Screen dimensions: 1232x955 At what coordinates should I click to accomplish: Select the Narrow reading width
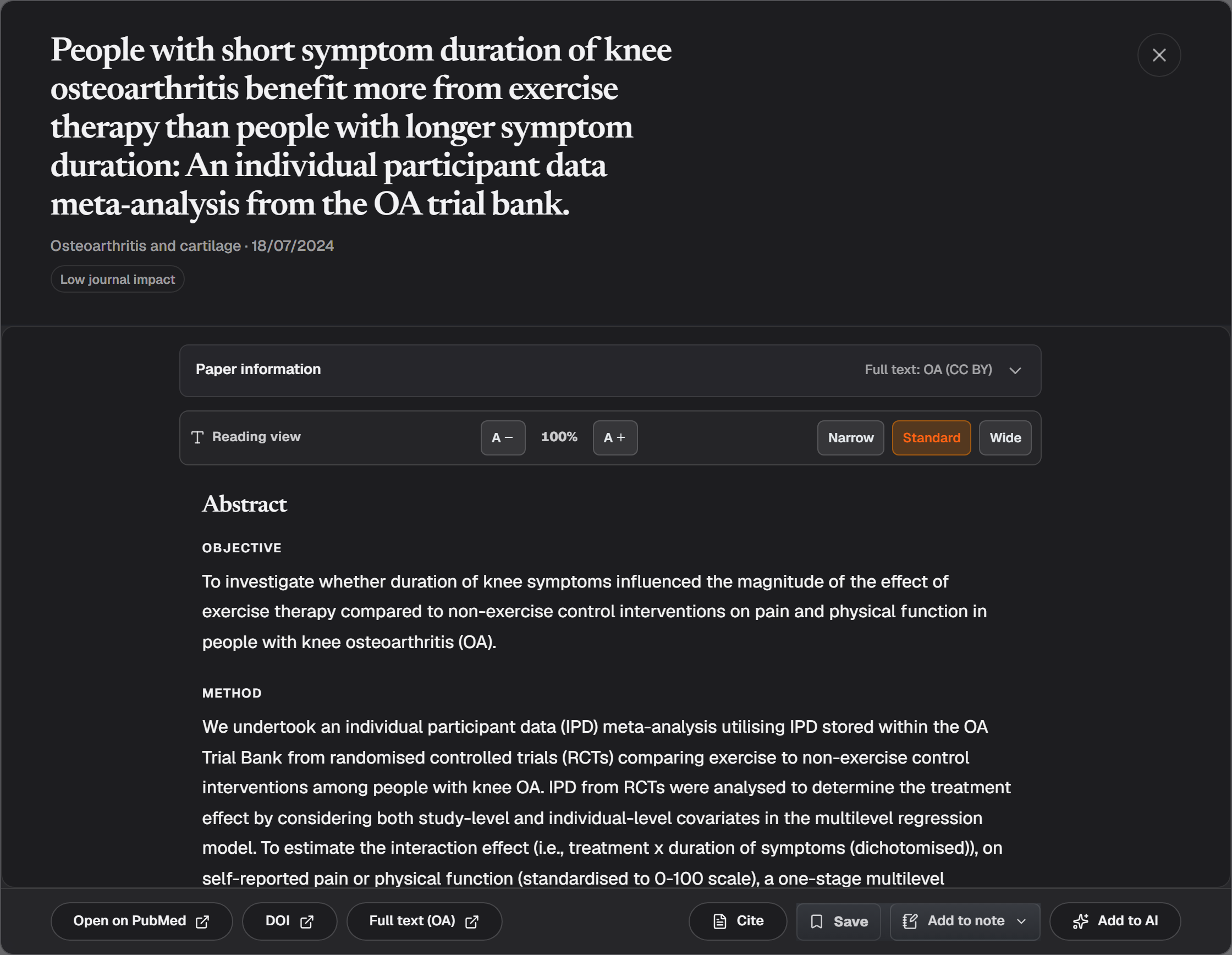coord(850,438)
